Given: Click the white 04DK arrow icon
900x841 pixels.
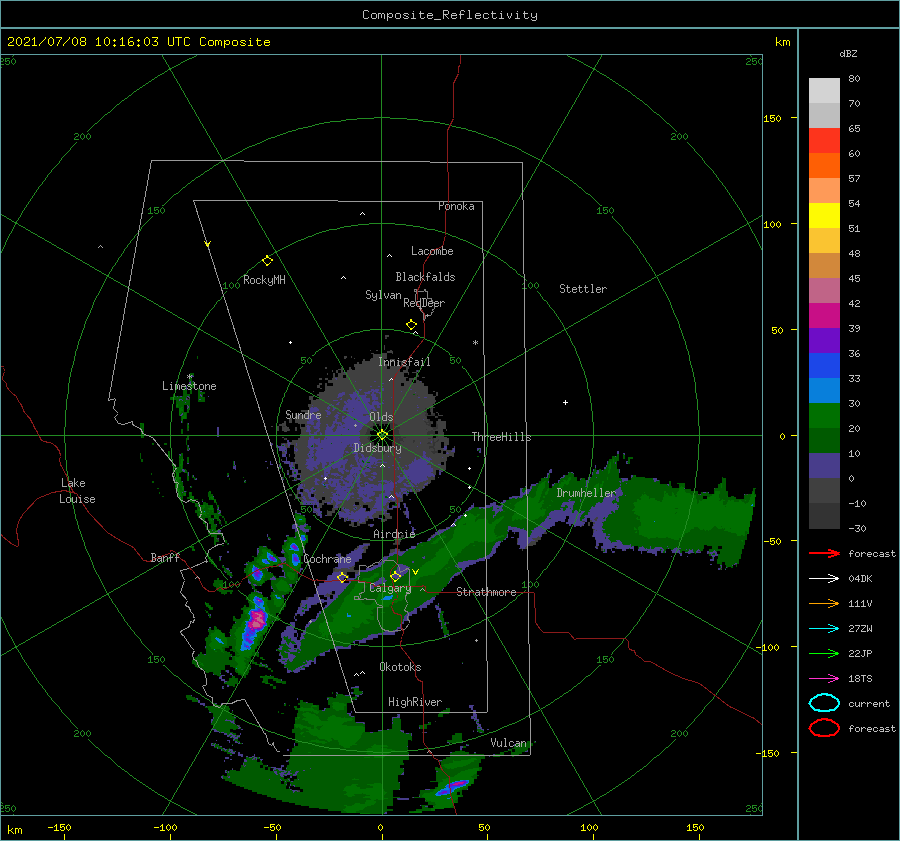Looking at the screenshot, I should 824,578.
